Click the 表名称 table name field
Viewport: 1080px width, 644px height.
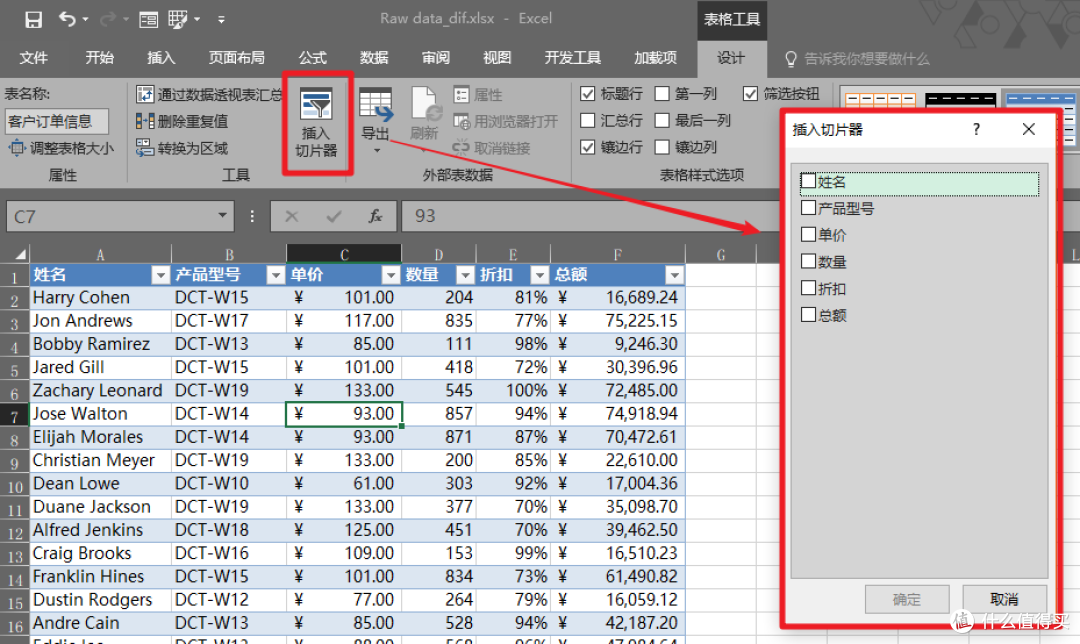[56, 121]
